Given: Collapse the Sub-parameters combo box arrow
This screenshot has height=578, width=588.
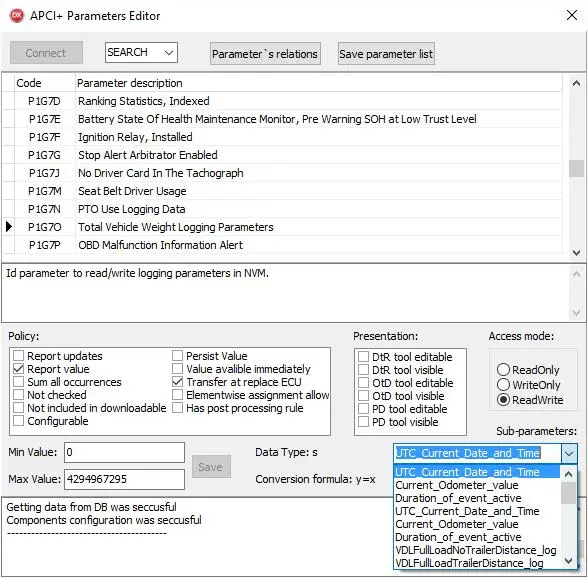Looking at the screenshot, I should click(569, 453).
